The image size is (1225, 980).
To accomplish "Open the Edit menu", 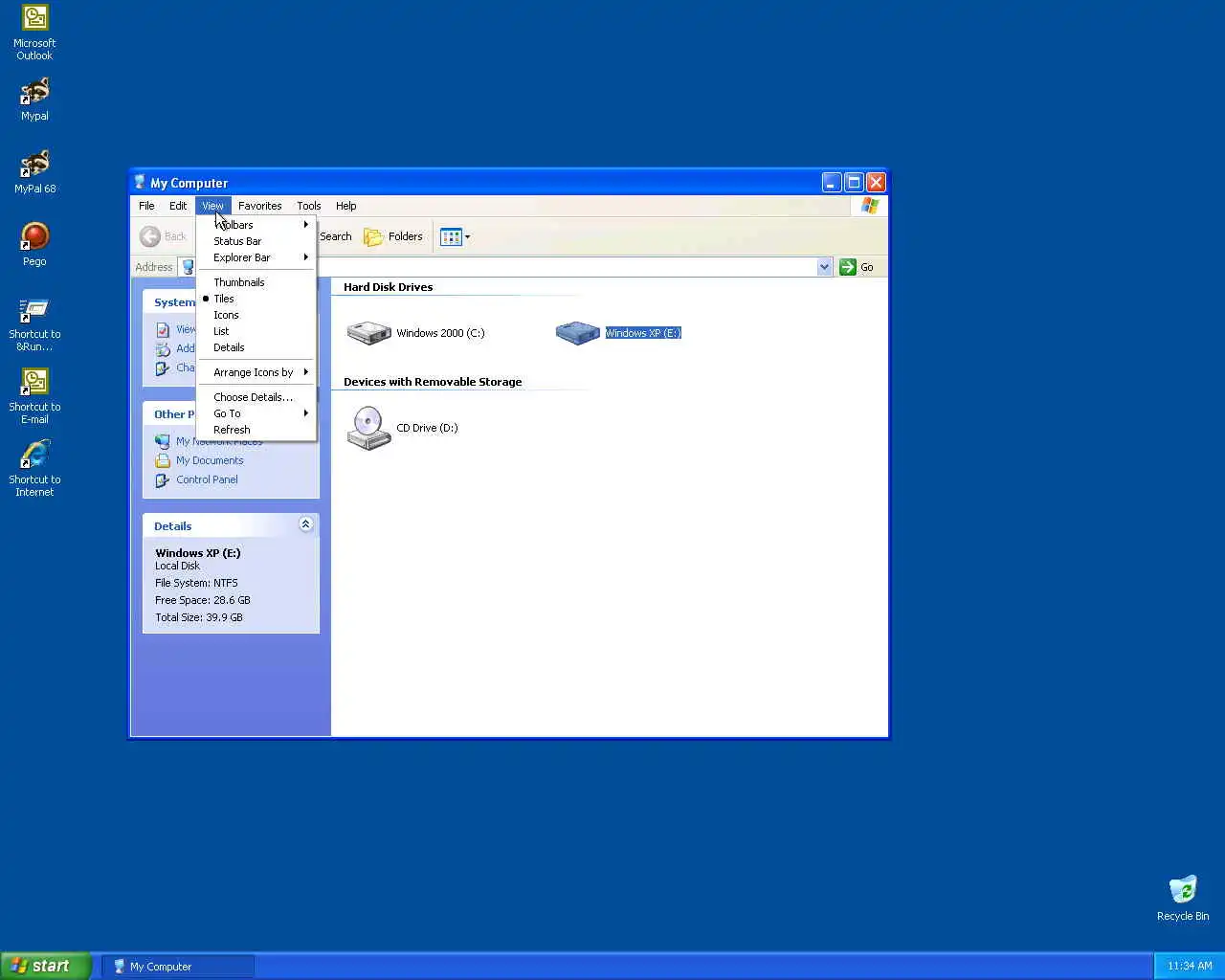I will pos(178,206).
